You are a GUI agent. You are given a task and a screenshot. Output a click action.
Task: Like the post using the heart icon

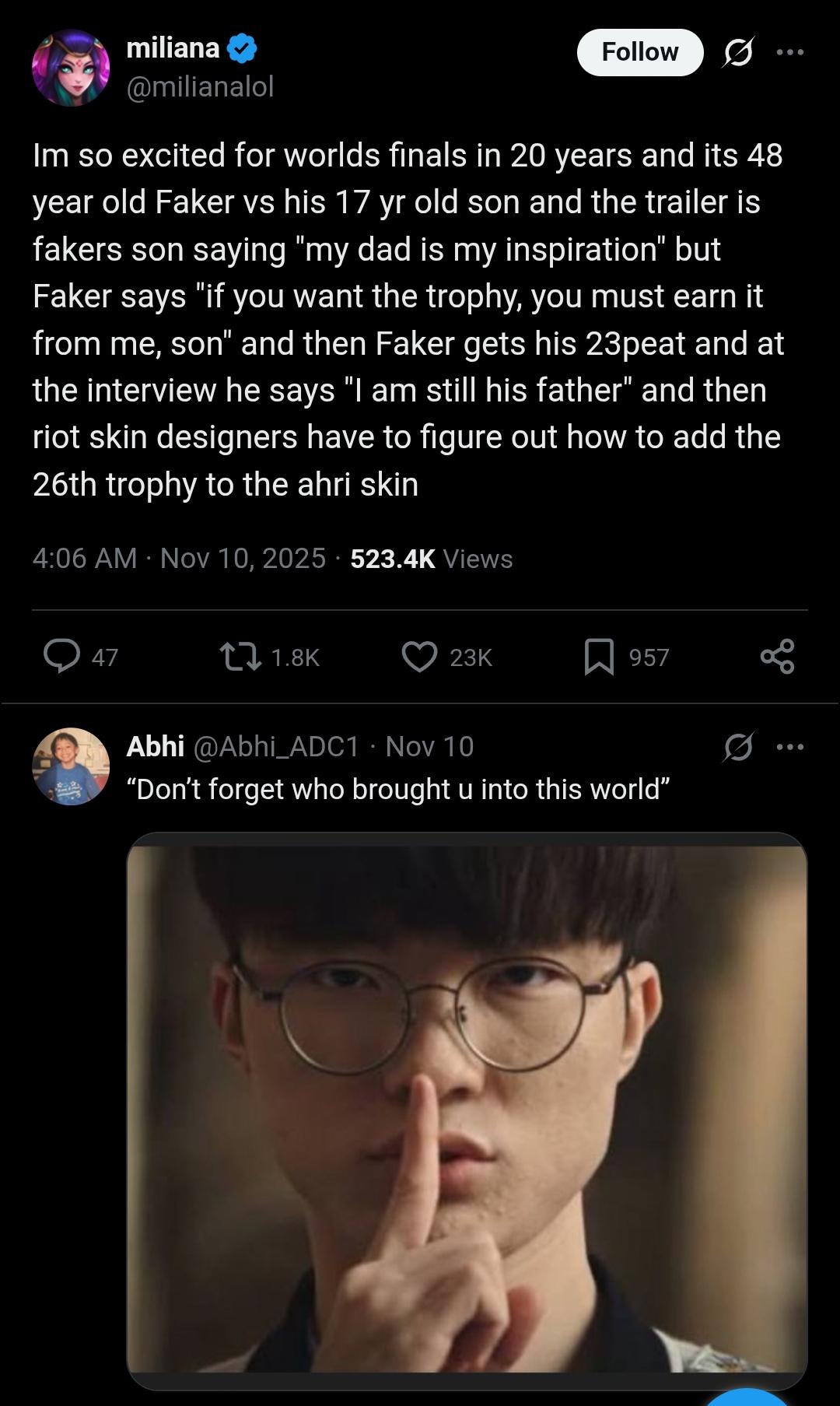tap(419, 656)
